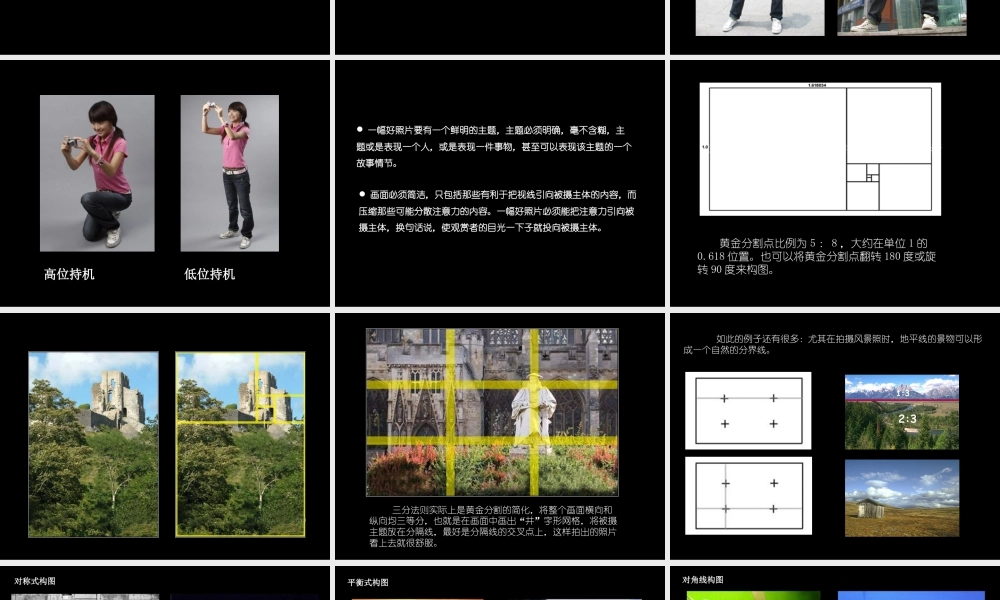Click the cathedral statue photo with yellow grid
This screenshot has height=600, width=1000.
click(492, 412)
